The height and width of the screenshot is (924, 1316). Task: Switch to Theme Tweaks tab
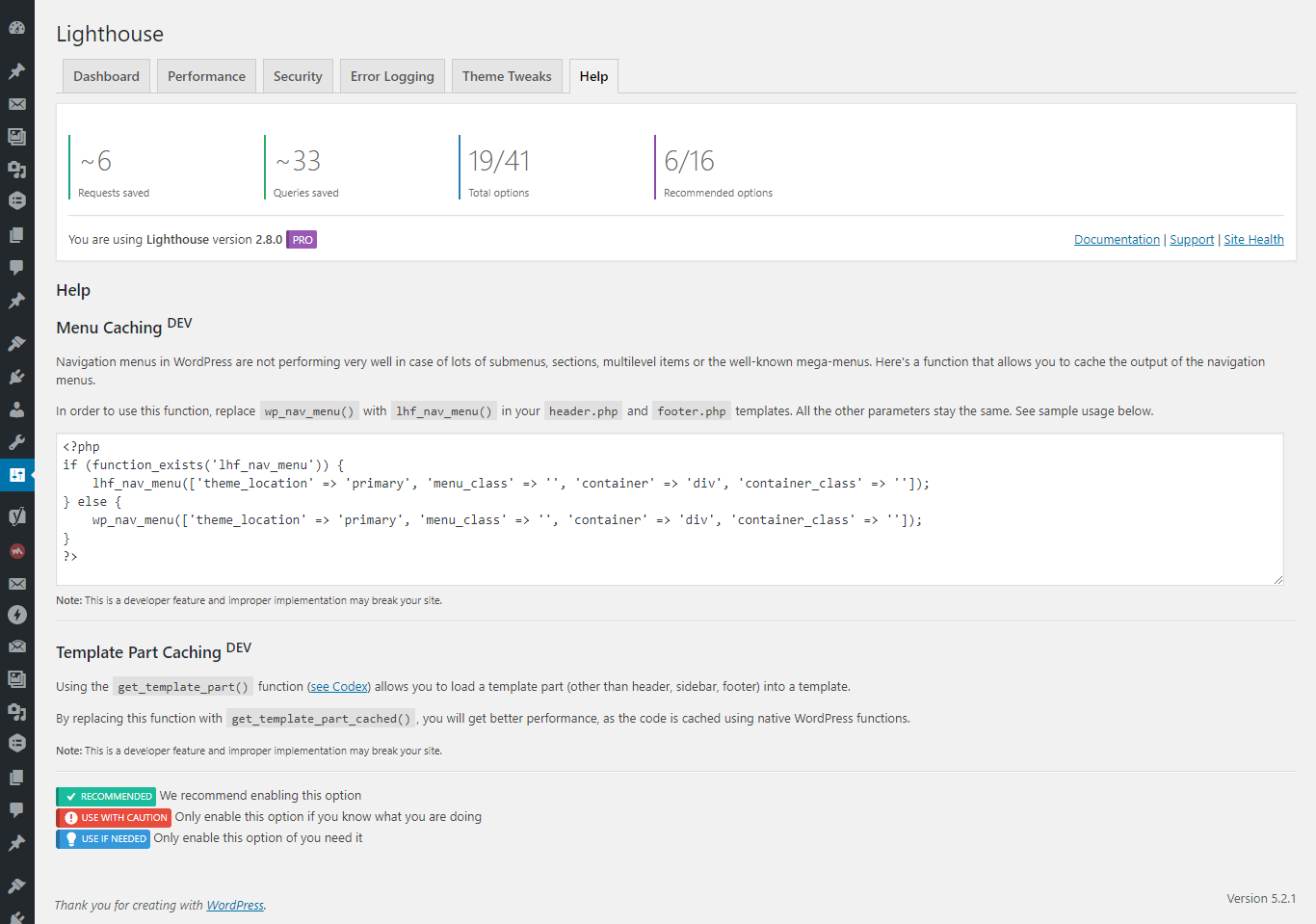pyautogui.click(x=507, y=76)
